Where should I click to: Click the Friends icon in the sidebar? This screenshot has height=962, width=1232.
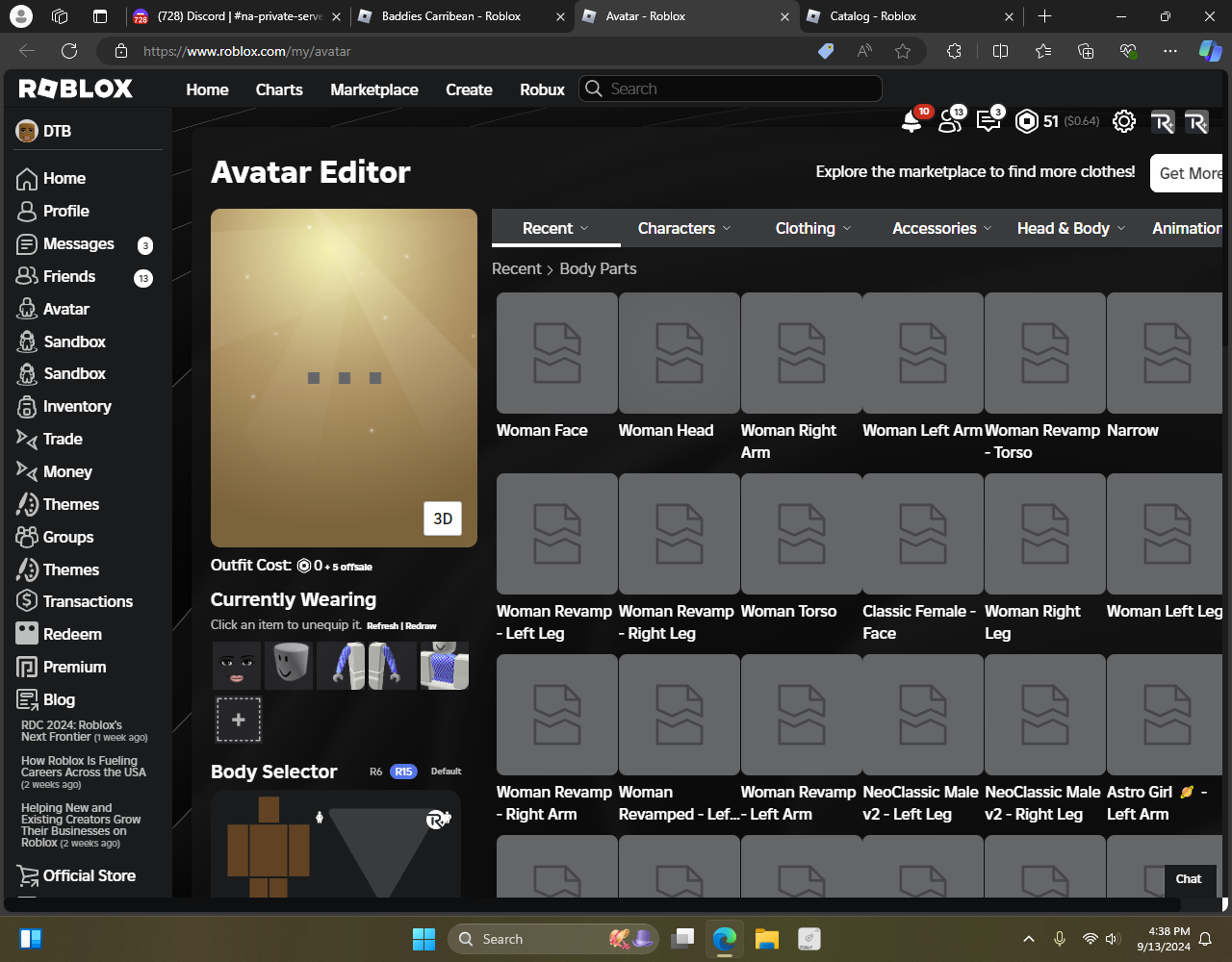27,276
